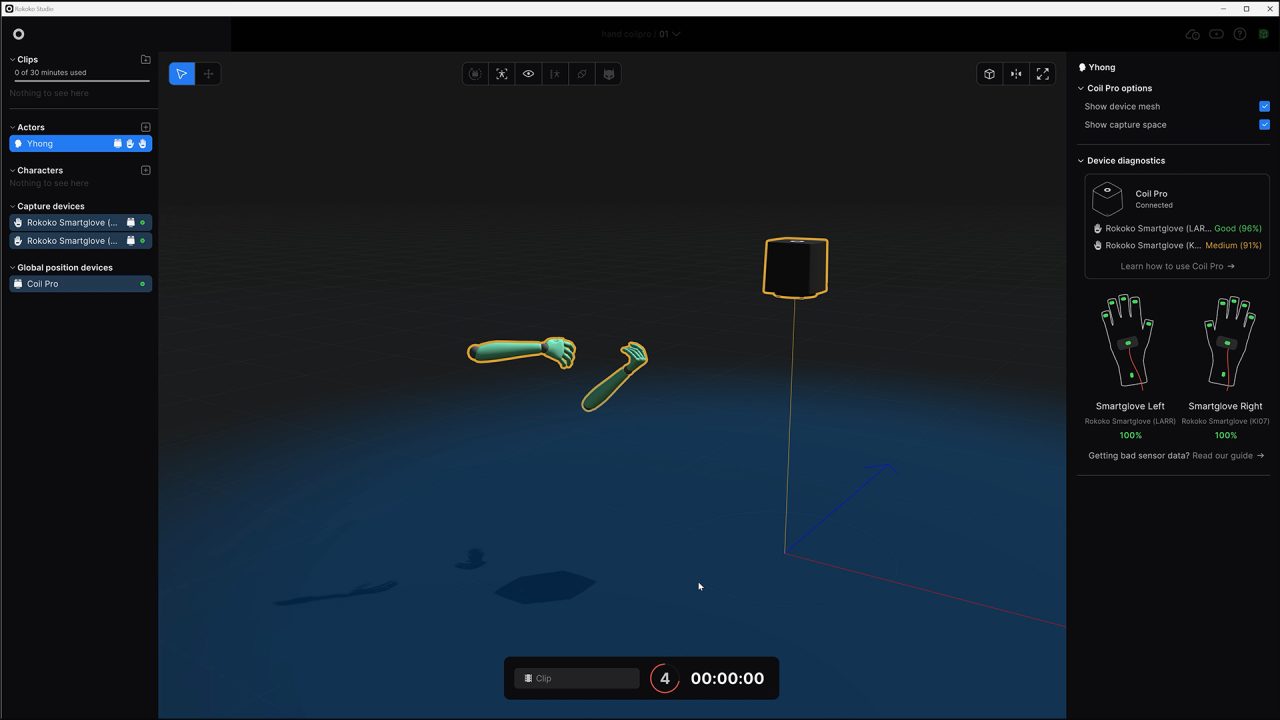Viewport: 1280px width, 720px height.
Task: Open the eye visibility tool in the top toolbar
Action: coord(528,73)
